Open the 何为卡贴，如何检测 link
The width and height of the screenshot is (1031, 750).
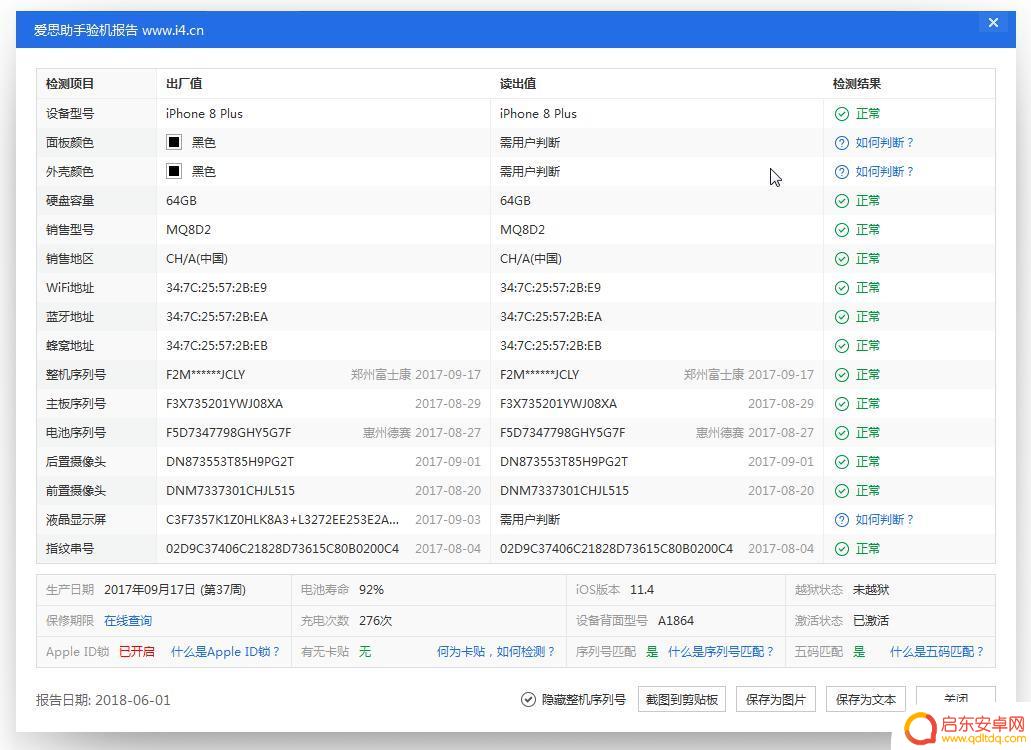tap(496, 651)
